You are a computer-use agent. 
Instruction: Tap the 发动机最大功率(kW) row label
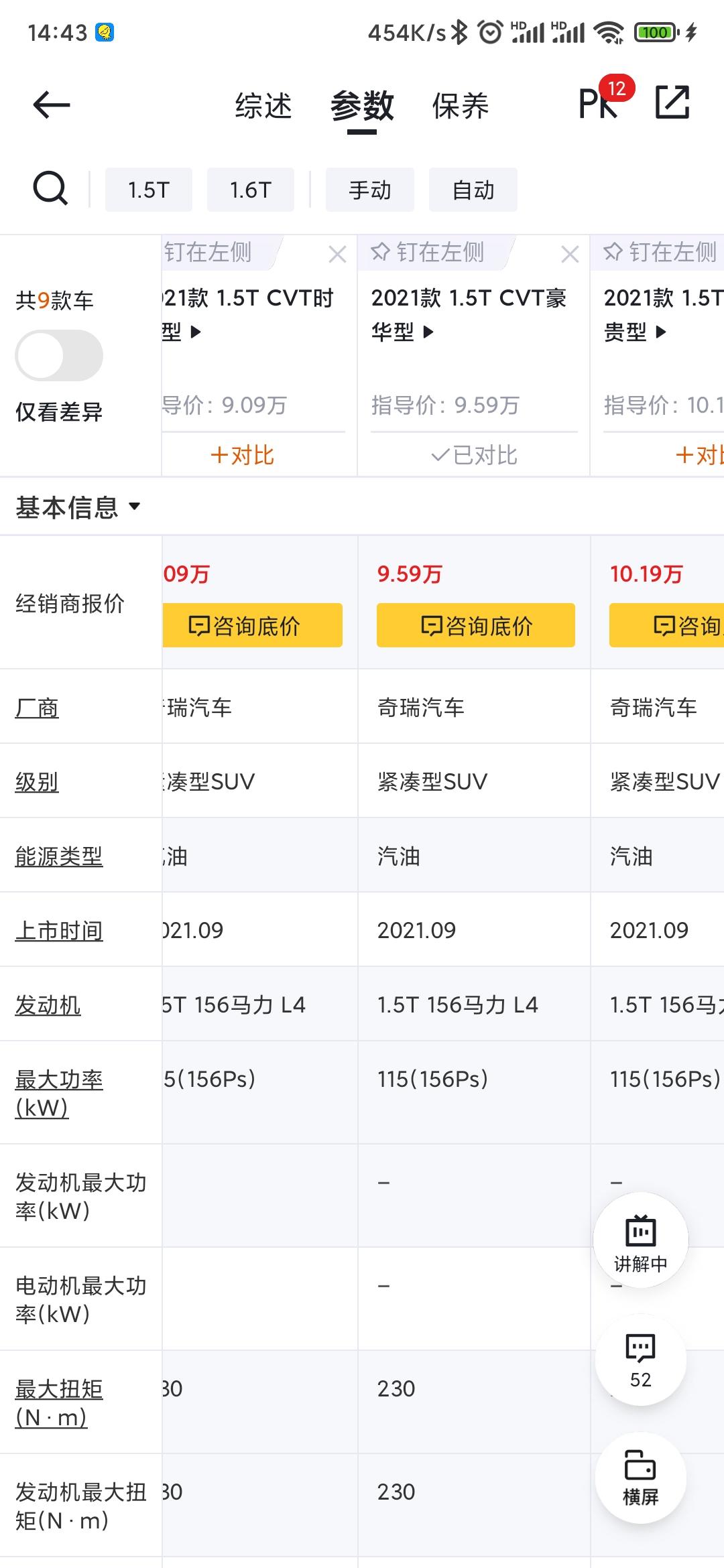[x=80, y=1197]
